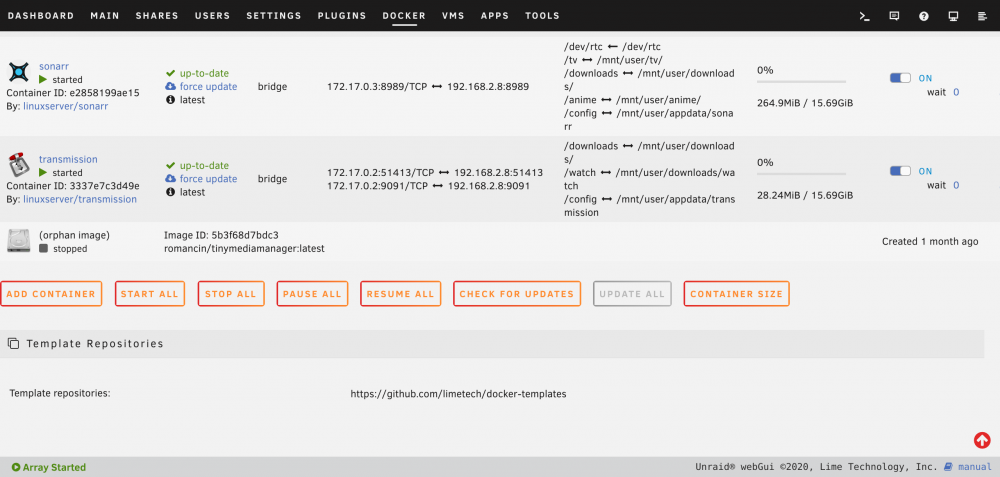Click orphan image stopped square icon
This screenshot has height=477, width=1000.
click(x=43, y=249)
